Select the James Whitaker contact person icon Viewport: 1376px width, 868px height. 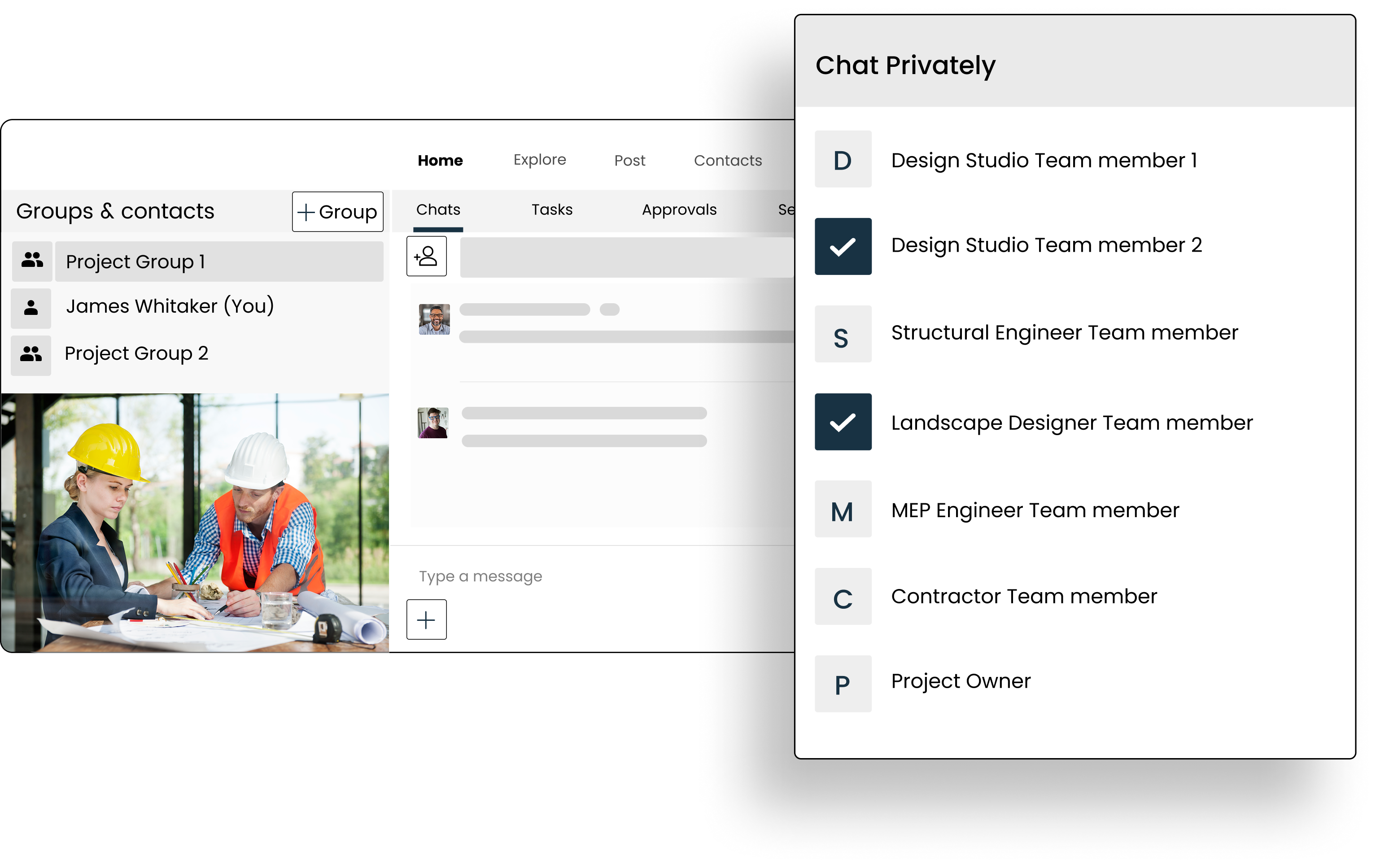pyautogui.click(x=31, y=307)
